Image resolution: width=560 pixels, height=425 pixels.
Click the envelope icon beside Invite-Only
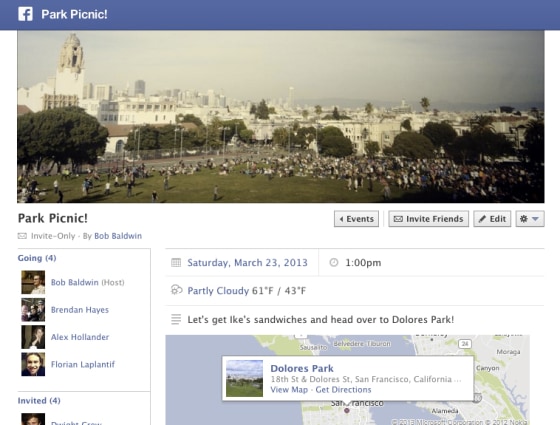pos(22,236)
